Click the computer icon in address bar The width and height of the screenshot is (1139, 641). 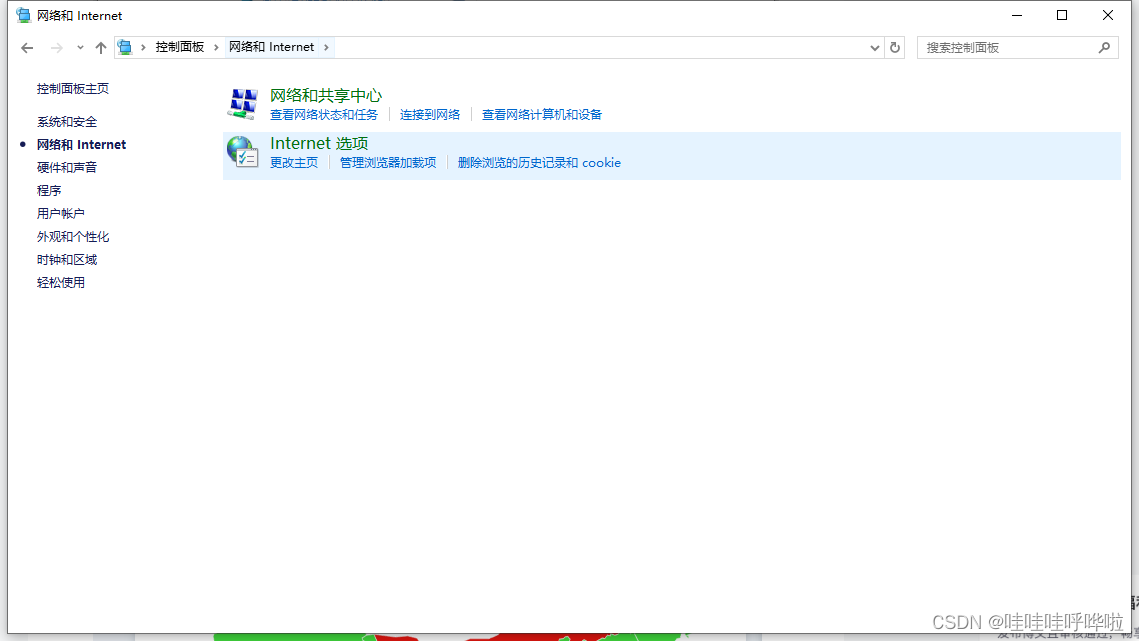pos(125,47)
